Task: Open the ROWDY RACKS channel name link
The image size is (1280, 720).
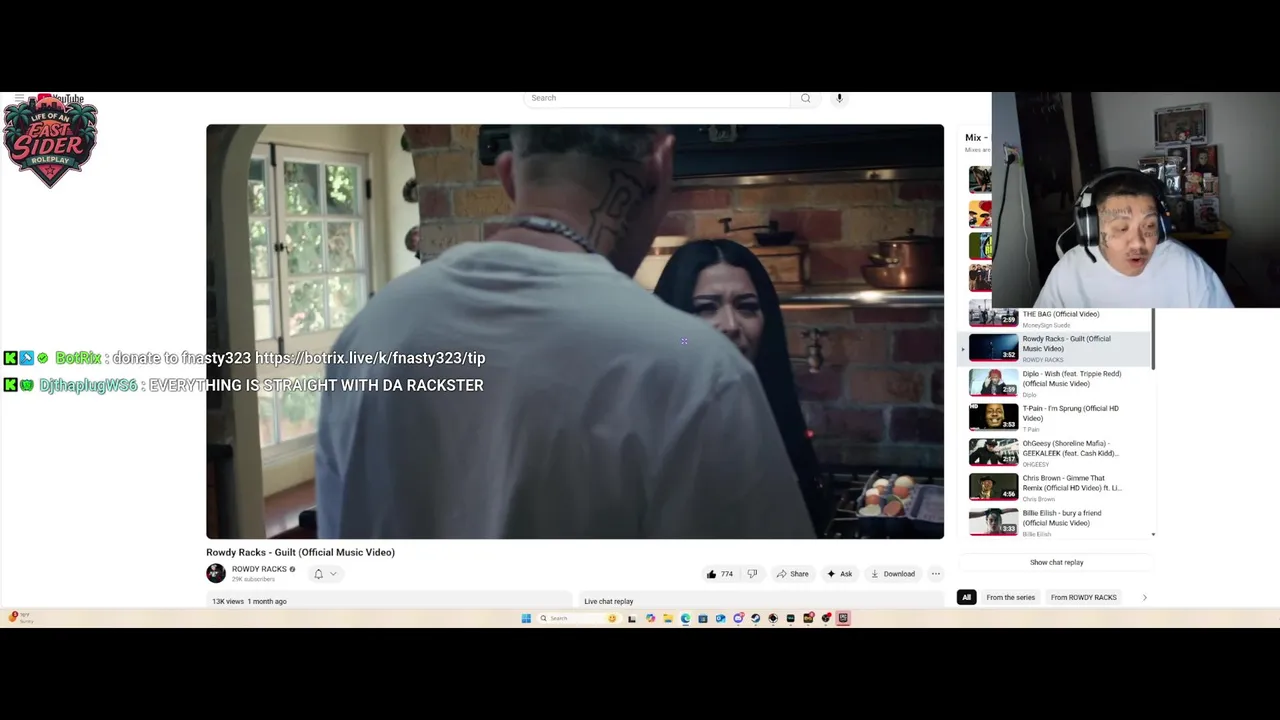Action: click(x=259, y=569)
